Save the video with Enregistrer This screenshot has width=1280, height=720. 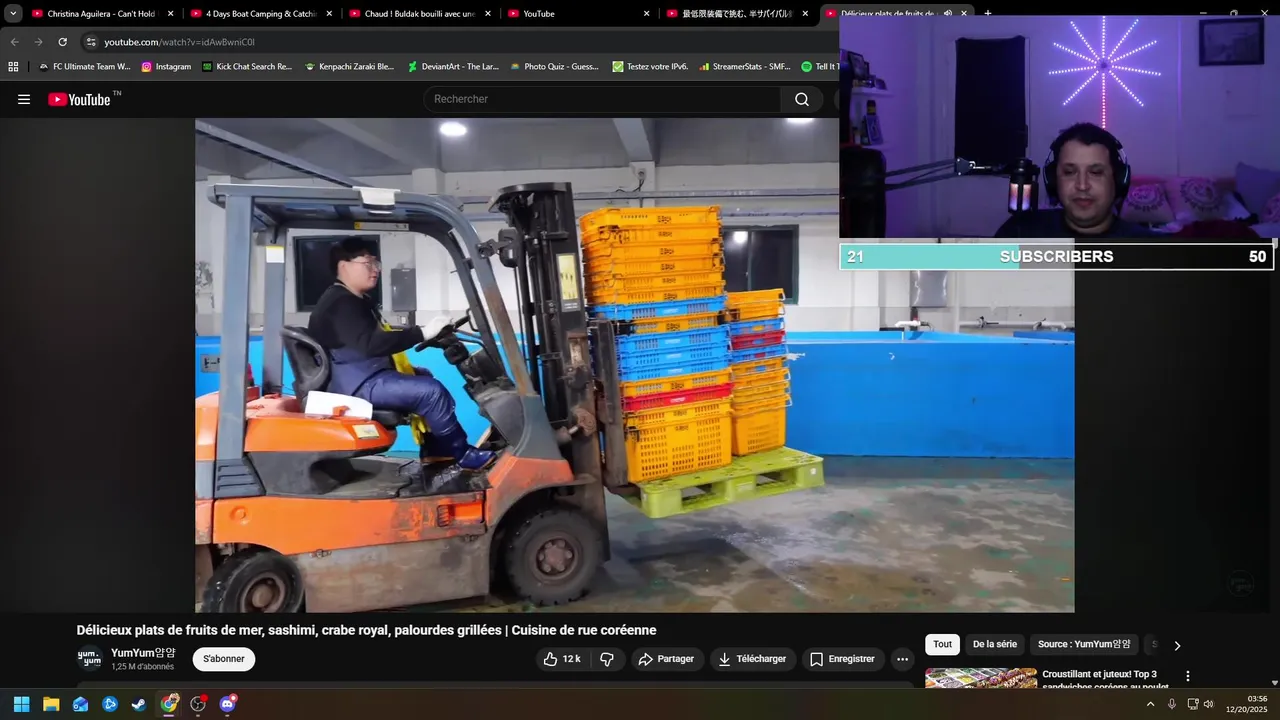pos(843,659)
